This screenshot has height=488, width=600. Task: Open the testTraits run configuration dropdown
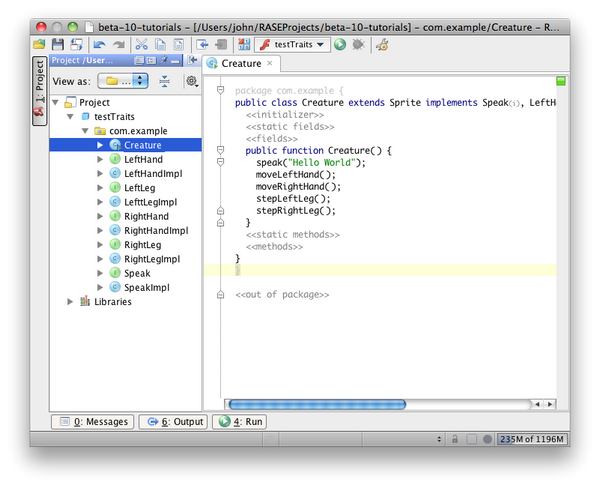coord(292,45)
